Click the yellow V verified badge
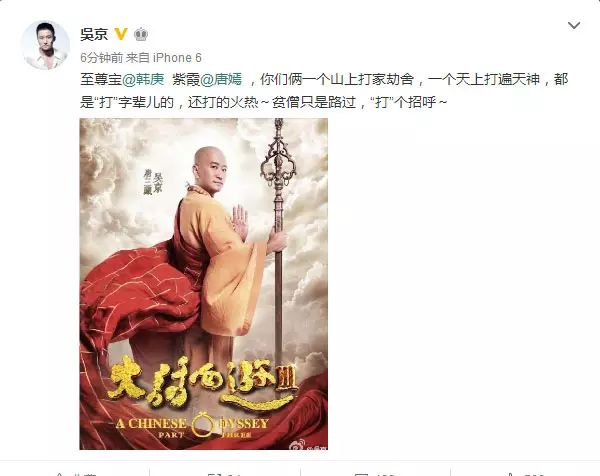 click(121, 34)
